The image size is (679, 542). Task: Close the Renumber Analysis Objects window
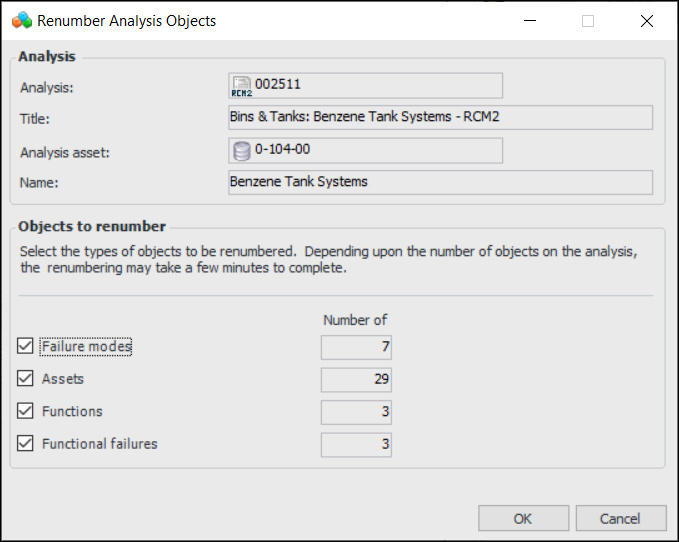tap(646, 20)
